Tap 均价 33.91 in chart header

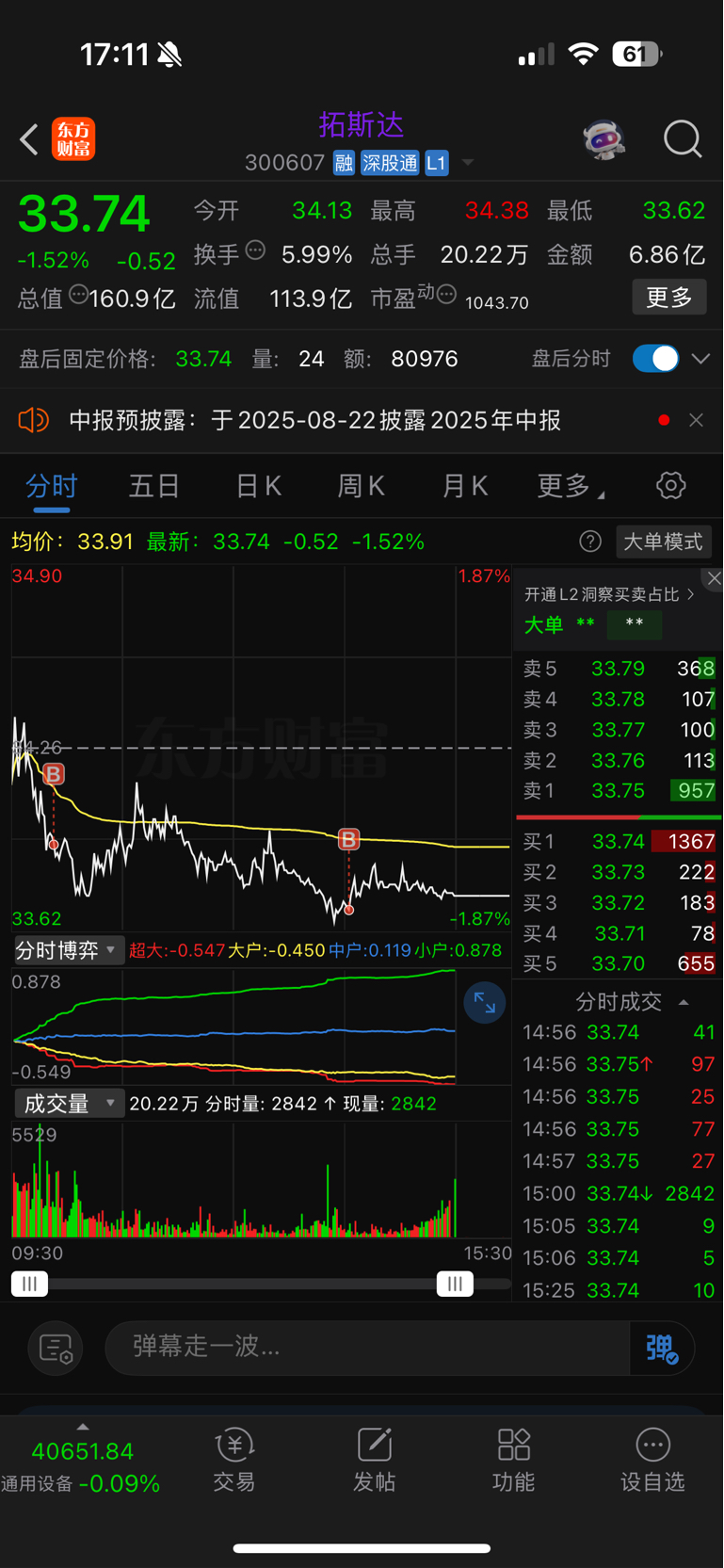[x=72, y=542]
